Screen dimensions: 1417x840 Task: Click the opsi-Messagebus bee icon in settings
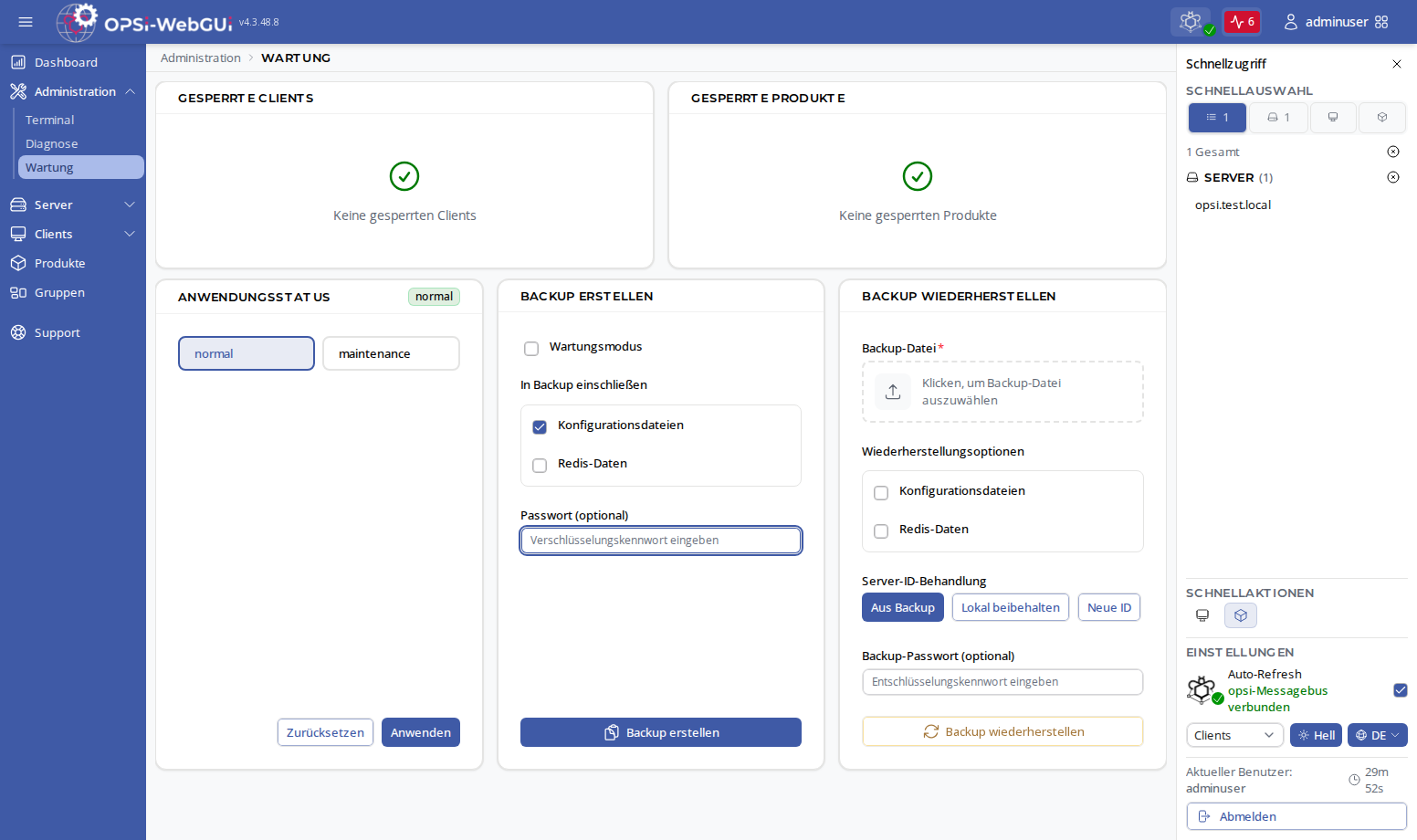pyautogui.click(x=1203, y=690)
